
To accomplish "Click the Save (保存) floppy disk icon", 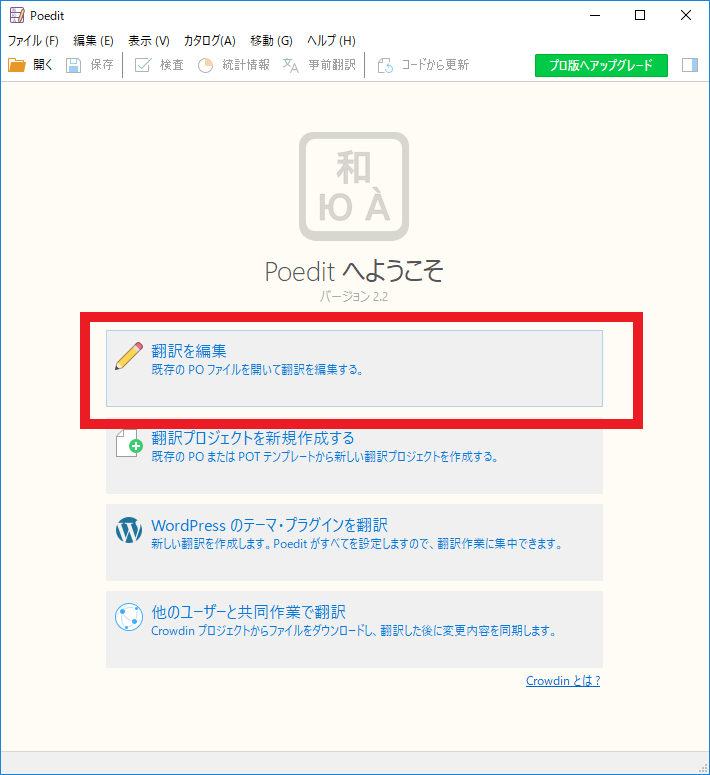I will tap(74, 65).
